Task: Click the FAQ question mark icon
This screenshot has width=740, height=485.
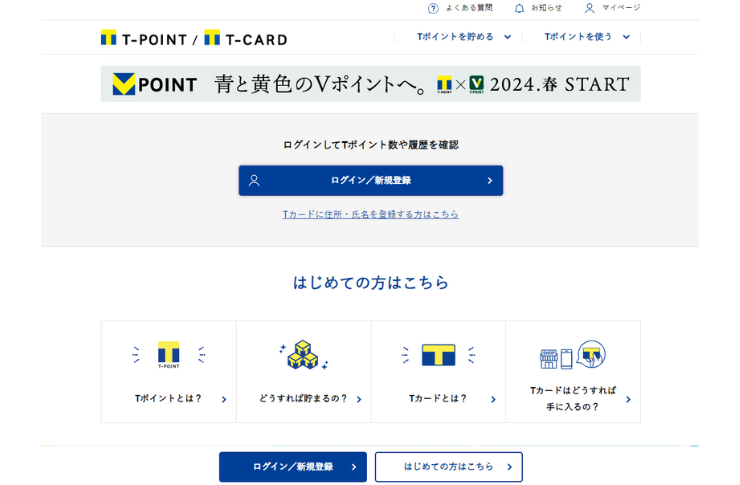Action: pos(433,8)
